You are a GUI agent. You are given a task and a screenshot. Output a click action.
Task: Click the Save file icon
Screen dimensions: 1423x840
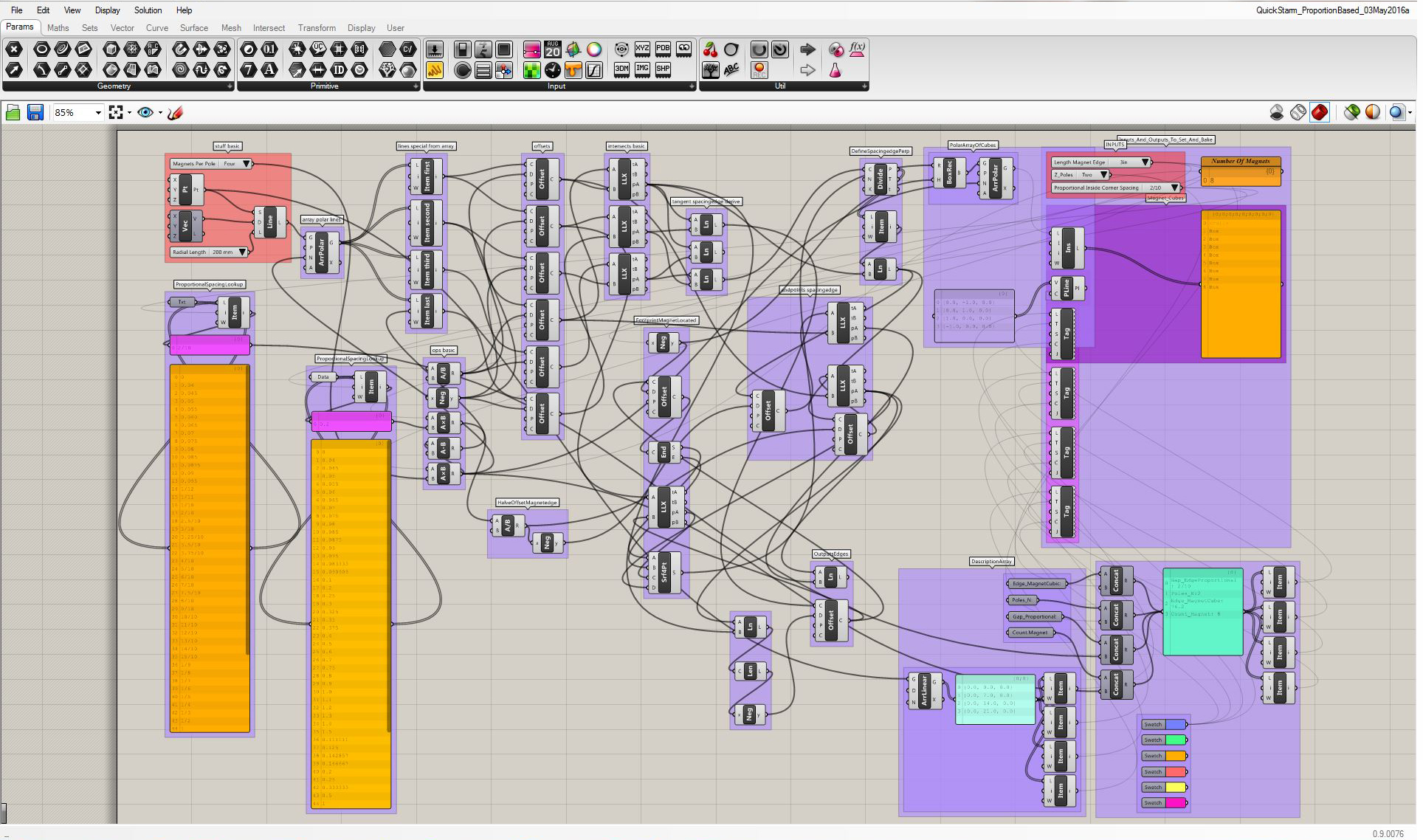[35, 112]
